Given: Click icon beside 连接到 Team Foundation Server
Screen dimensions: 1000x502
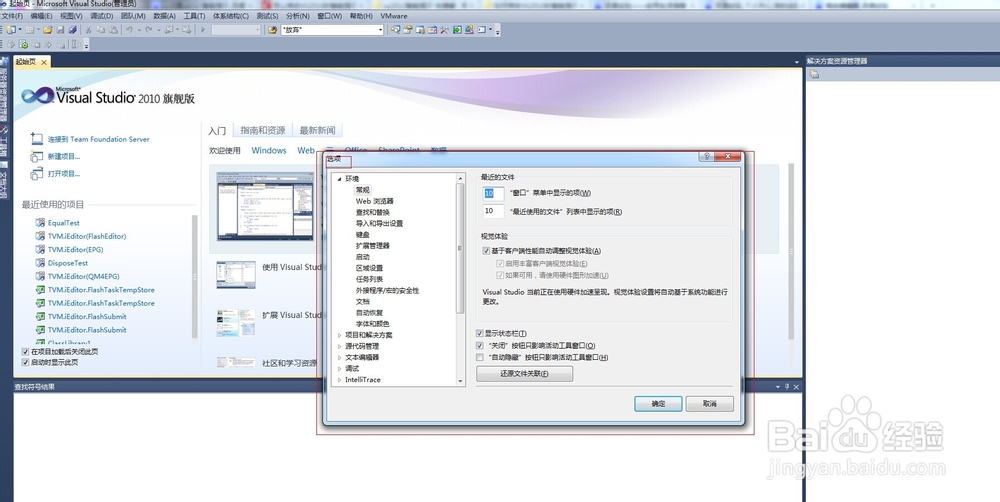Looking at the screenshot, I should point(36,138).
